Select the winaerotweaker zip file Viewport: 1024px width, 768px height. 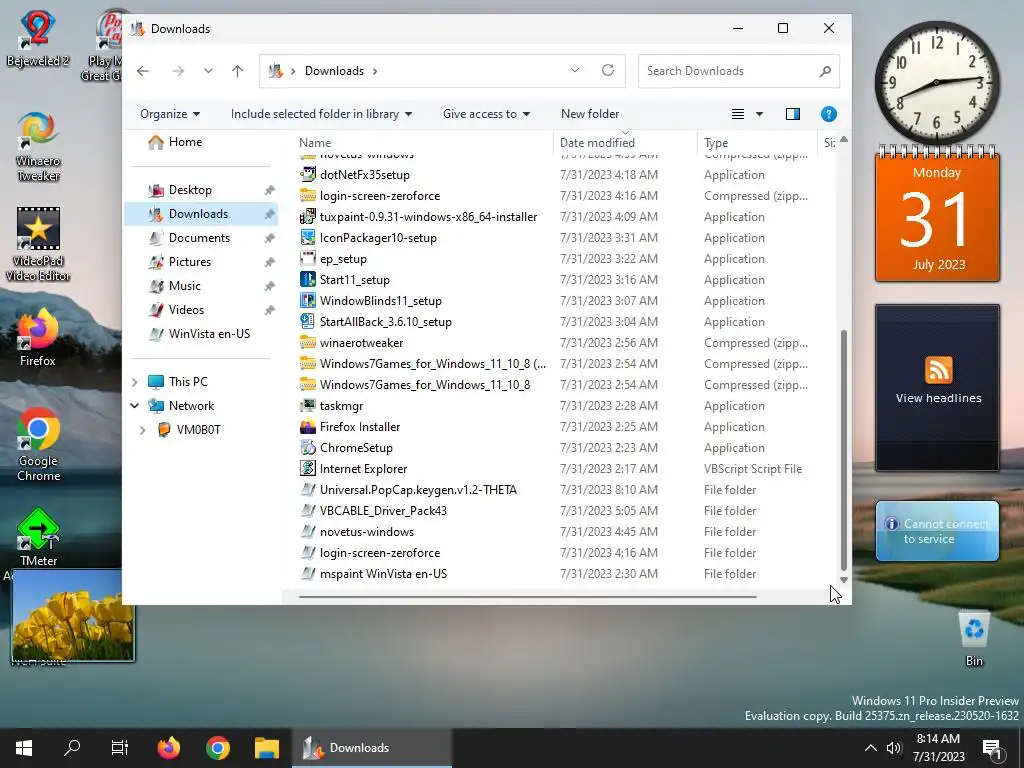point(361,343)
